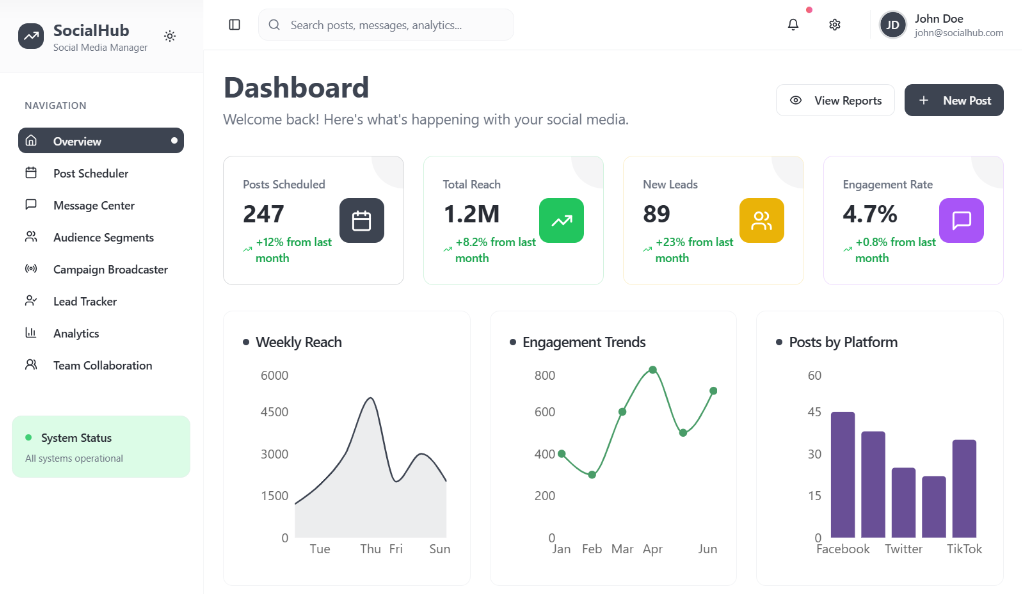Create a post with New Post button
Image resolution: width=1022 pixels, height=594 pixels.
tap(953, 100)
